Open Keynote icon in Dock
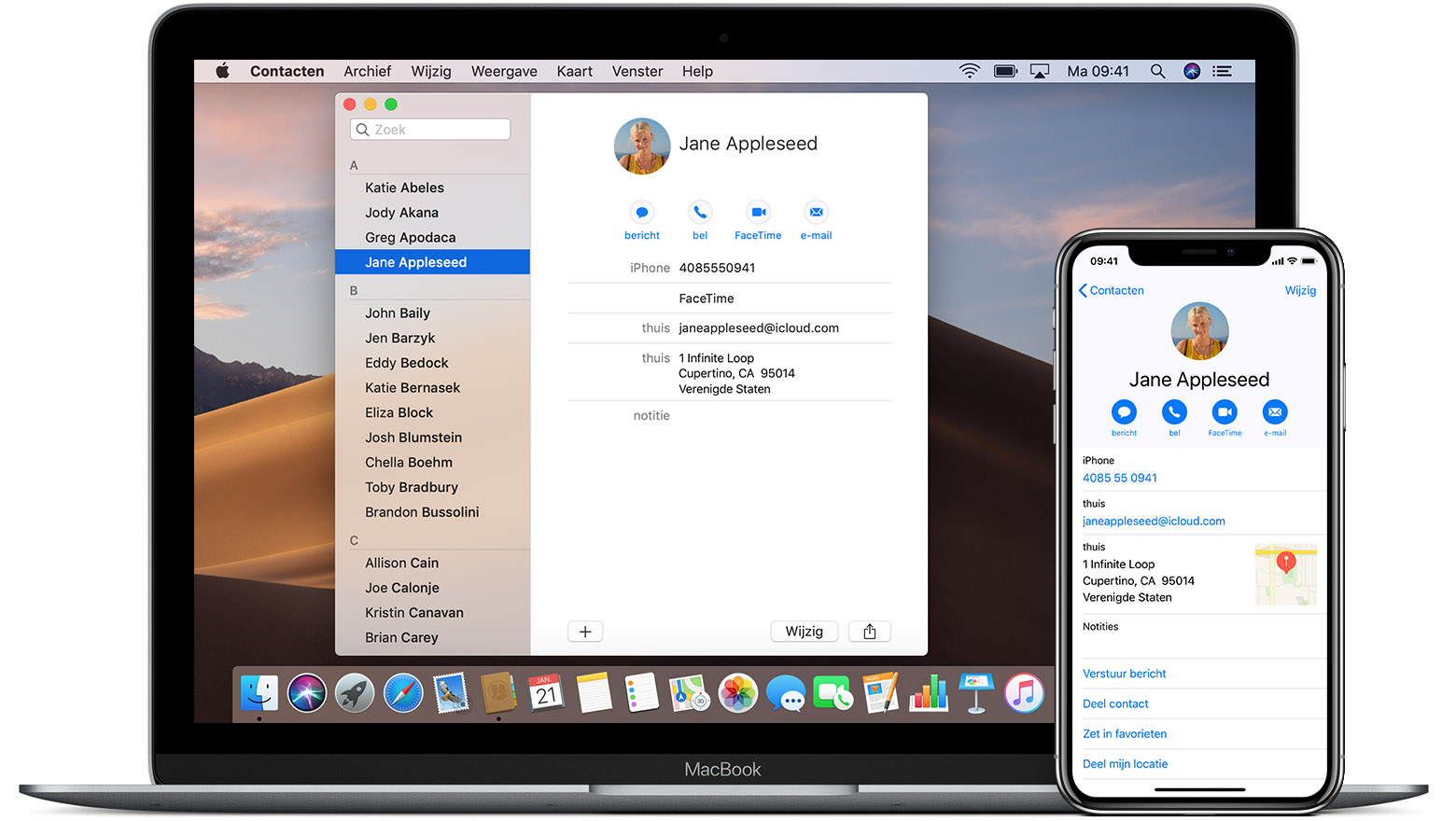This screenshot has height=821, width=1456. [x=976, y=693]
